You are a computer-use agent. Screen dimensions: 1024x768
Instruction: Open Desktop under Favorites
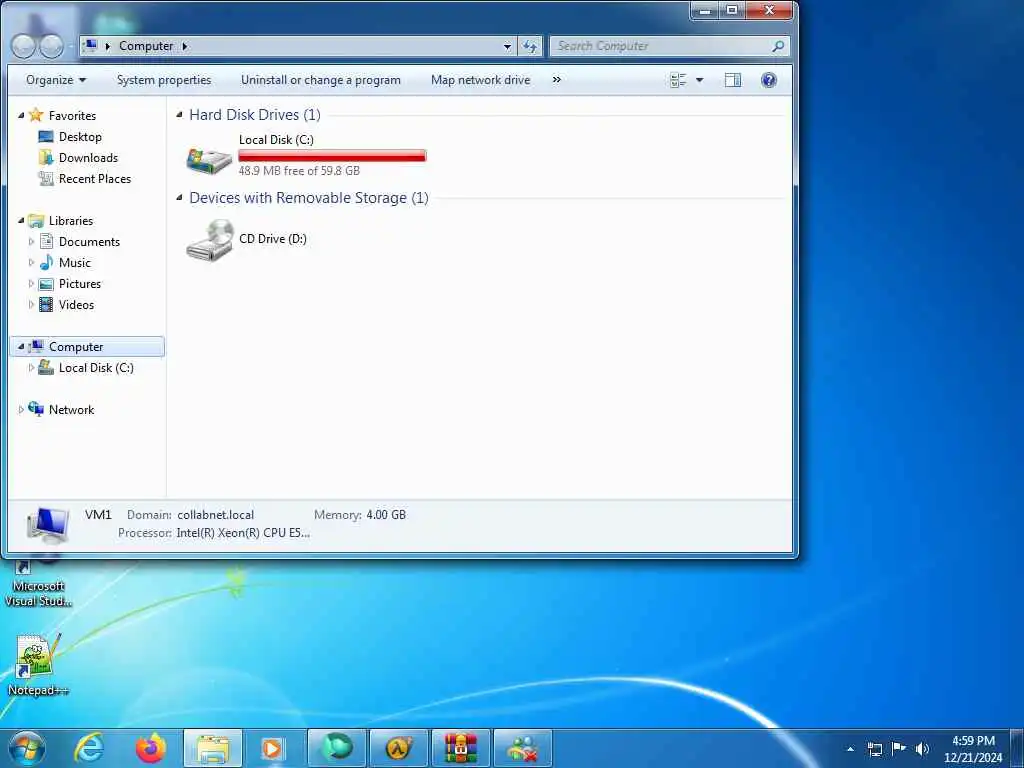pyautogui.click(x=80, y=136)
